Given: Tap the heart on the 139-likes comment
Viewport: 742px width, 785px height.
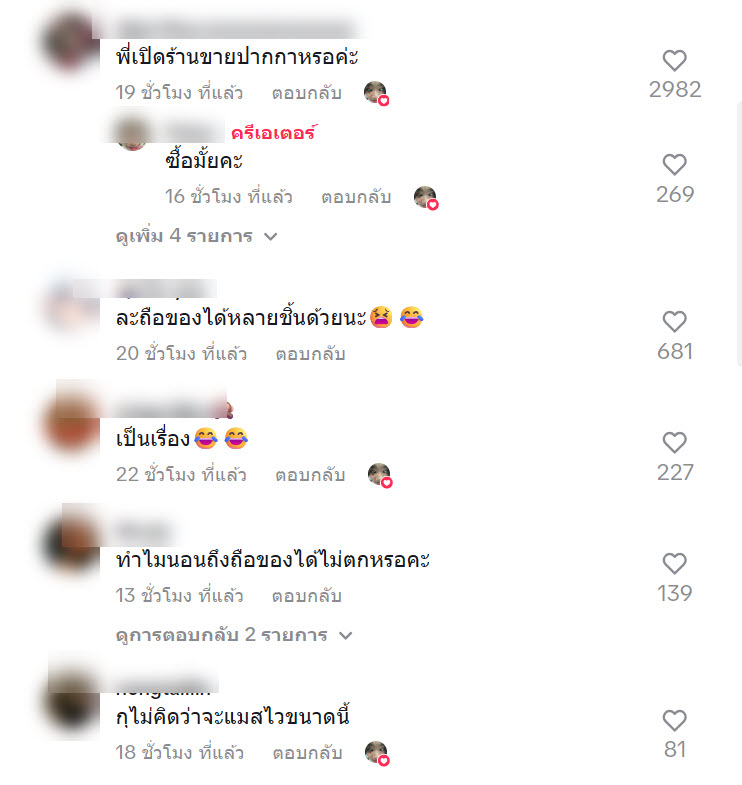Looking at the screenshot, I should pyautogui.click(x=674, y=564).
